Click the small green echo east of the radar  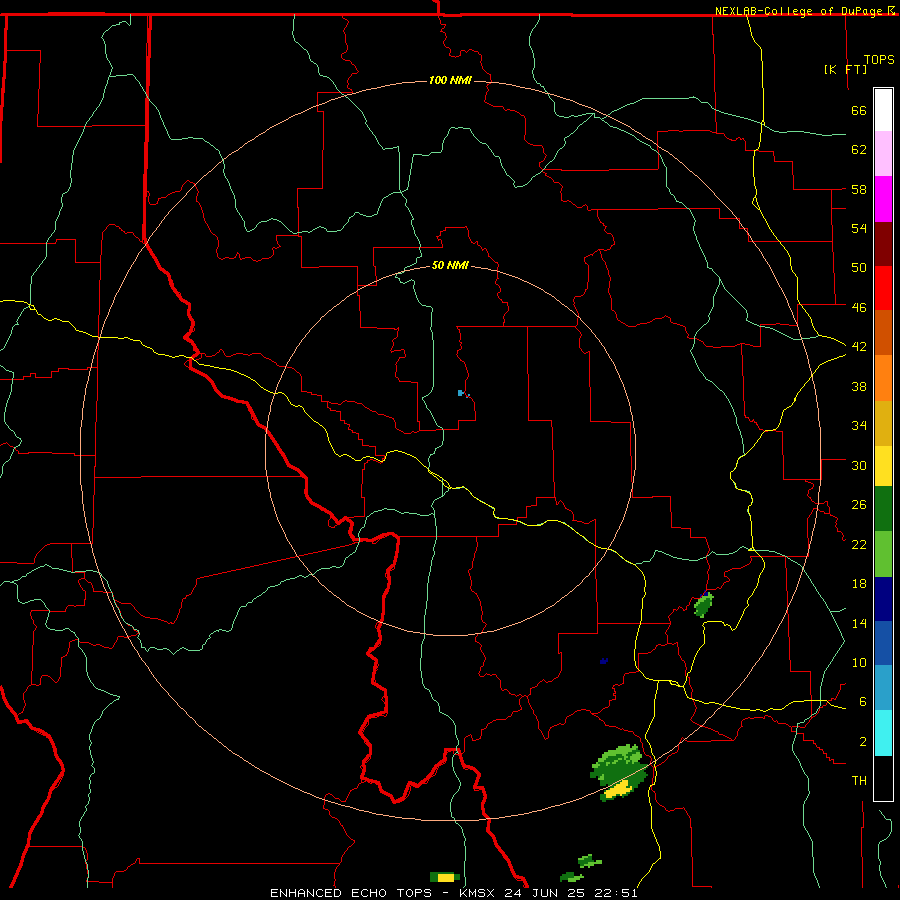tap(704, 605)
